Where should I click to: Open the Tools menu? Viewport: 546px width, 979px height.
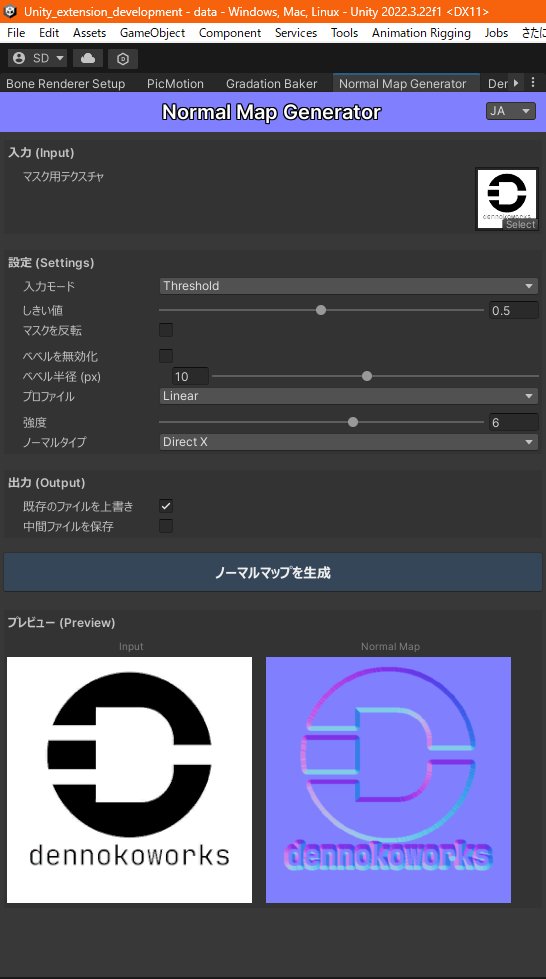point(344,32)
